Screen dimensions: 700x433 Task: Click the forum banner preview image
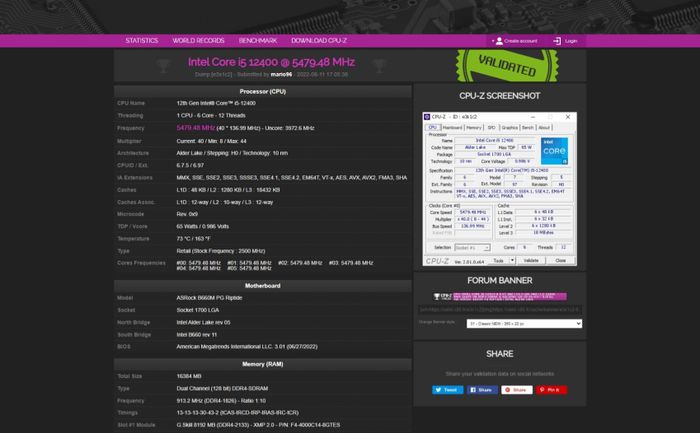pyautogui.click(x=499, y=297)
